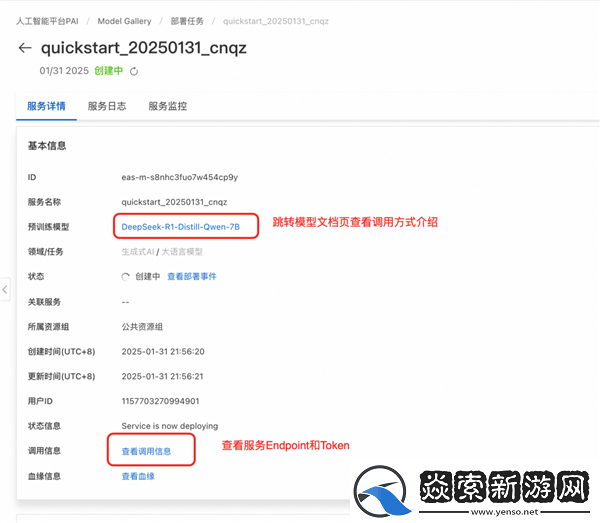Click the page title quickstart_20250131_cnqz
The height and width of the screenshot is (523, 600).
coord(144,48)
